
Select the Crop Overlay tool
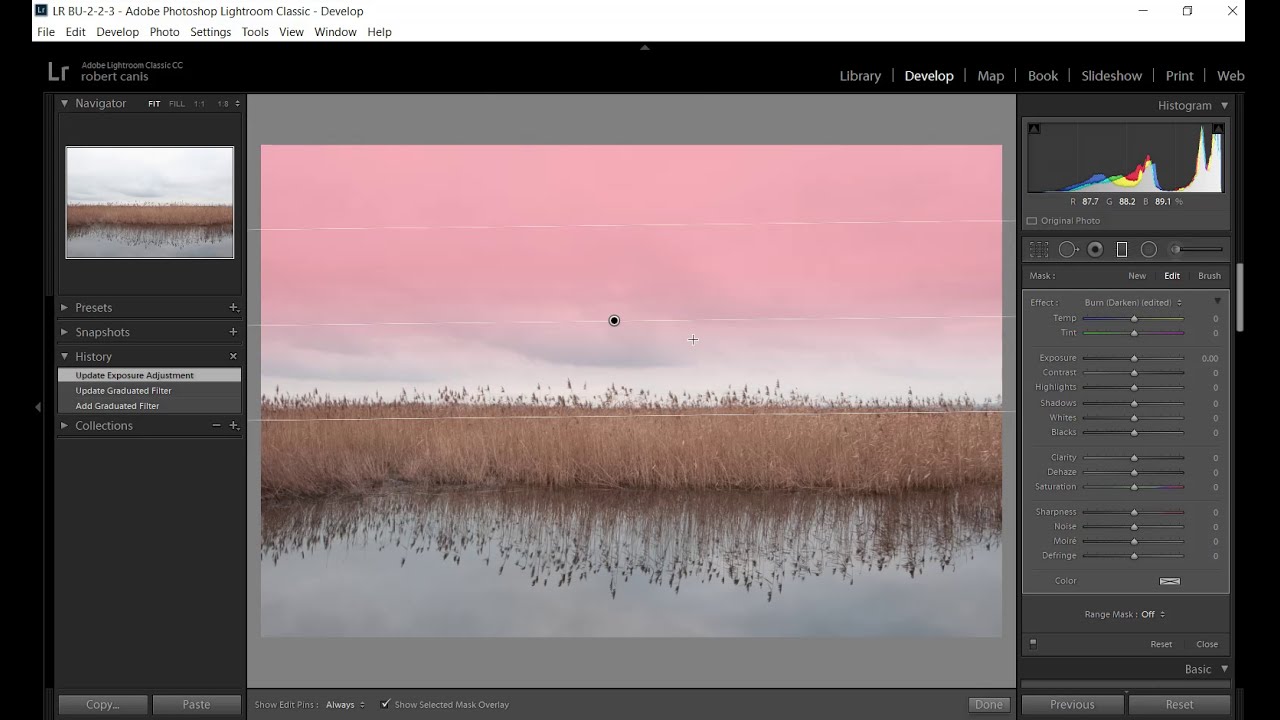click(x=1040, y=250)
